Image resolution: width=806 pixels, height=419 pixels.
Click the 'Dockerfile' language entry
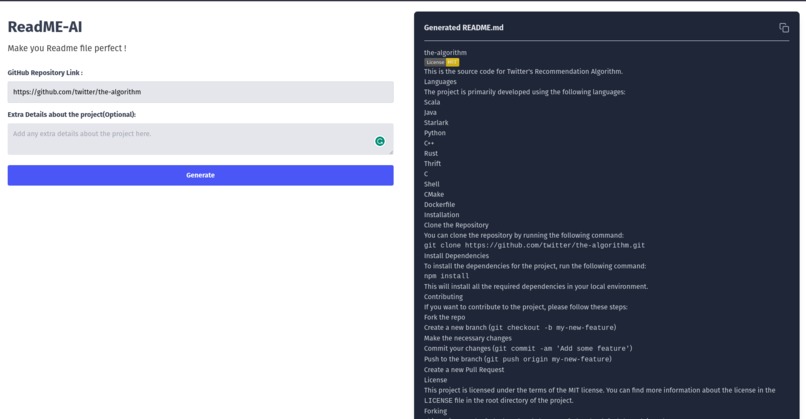click(439, 205)
